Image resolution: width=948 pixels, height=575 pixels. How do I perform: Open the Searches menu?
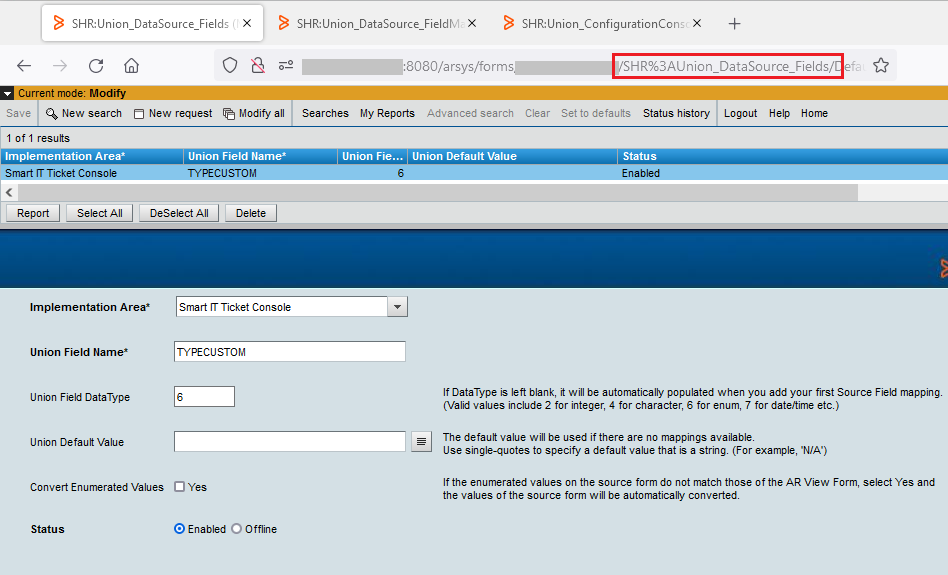325,114
